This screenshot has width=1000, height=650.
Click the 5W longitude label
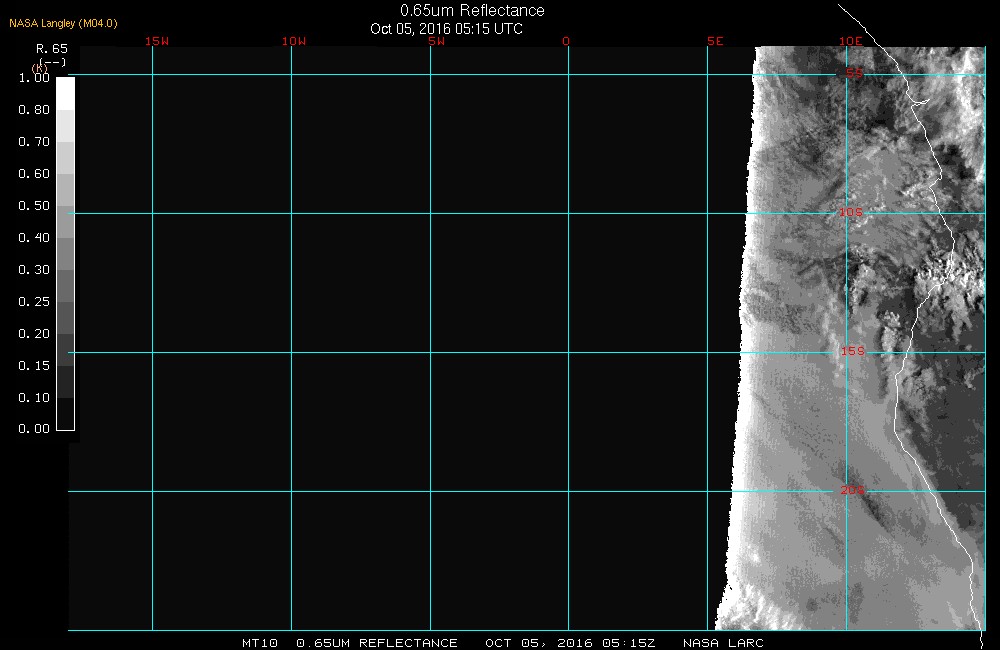437,41
